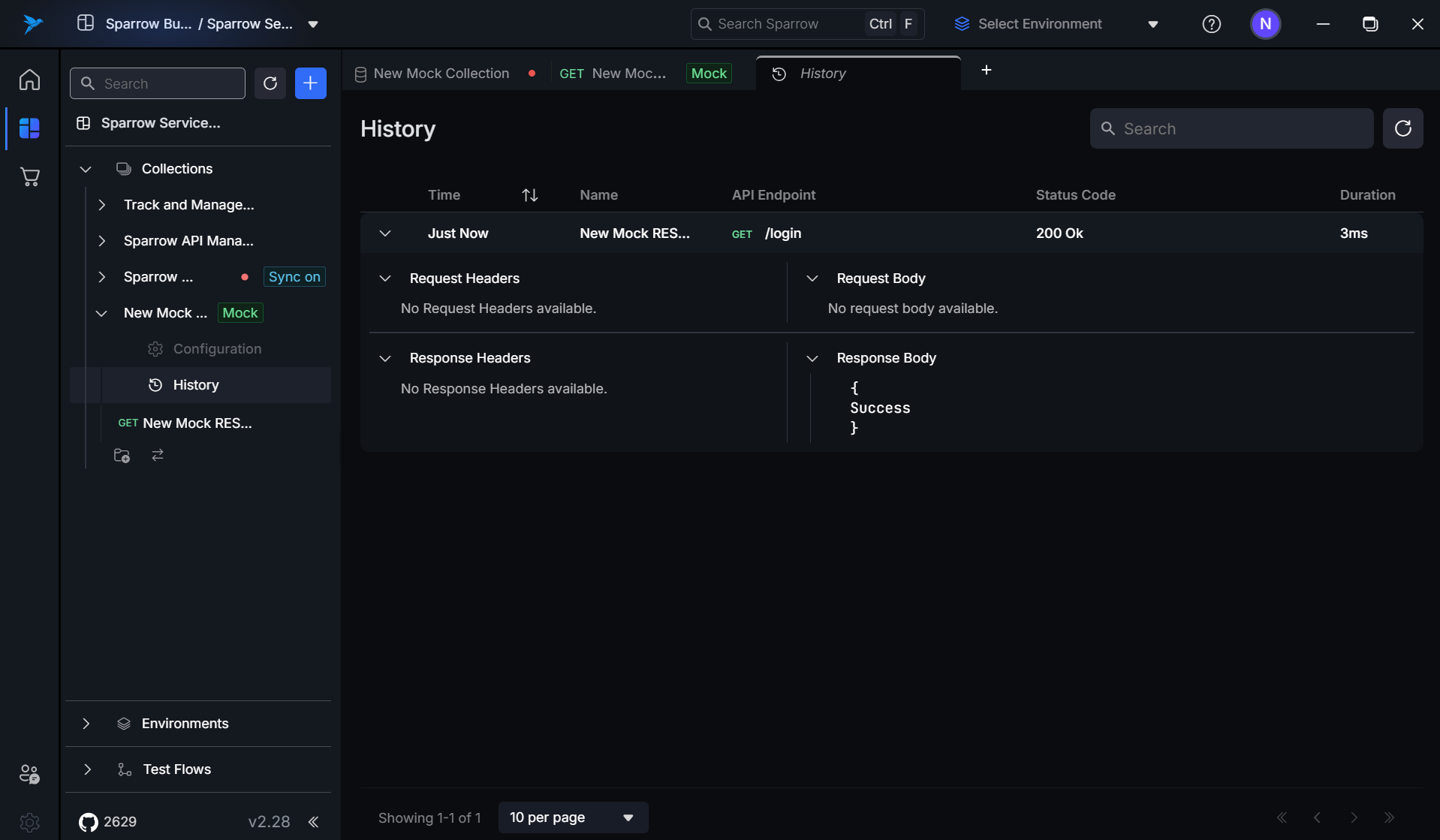Open the Settings gear in the sidebar
Image resolution: width=1440 pixels, height=840 pixels.
[30, 822]
